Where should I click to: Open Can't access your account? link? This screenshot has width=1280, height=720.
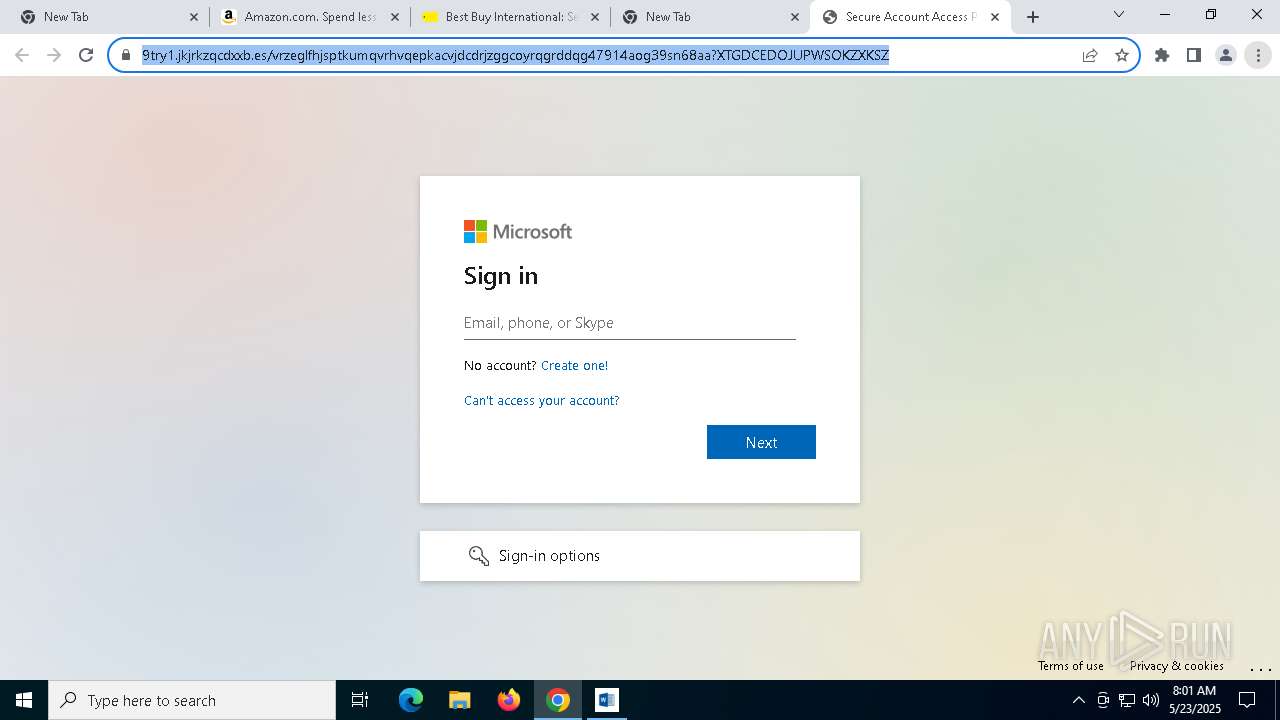tap(541, 401)
